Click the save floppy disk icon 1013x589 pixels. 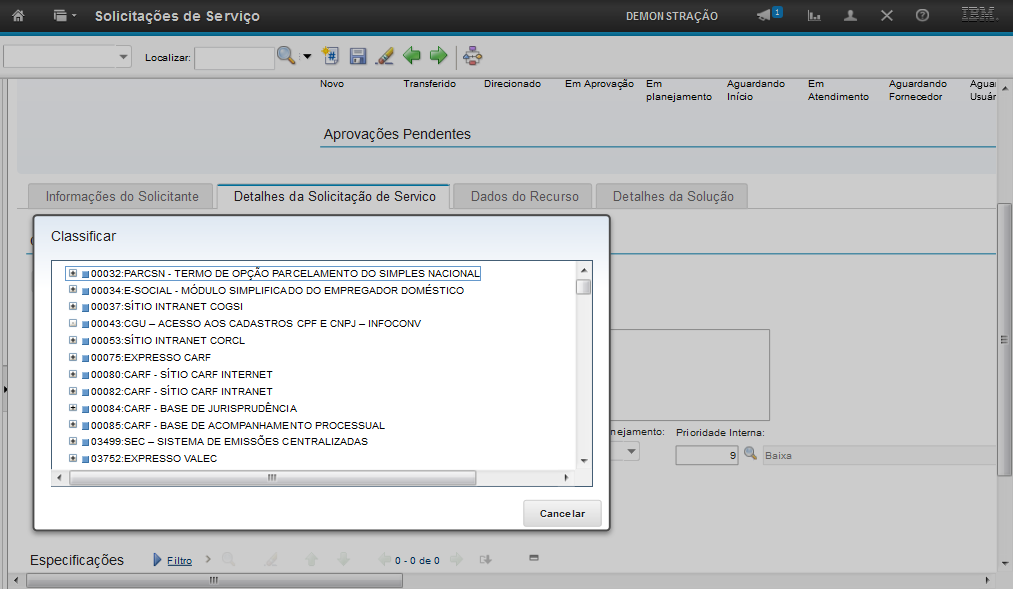coord(358,57)
